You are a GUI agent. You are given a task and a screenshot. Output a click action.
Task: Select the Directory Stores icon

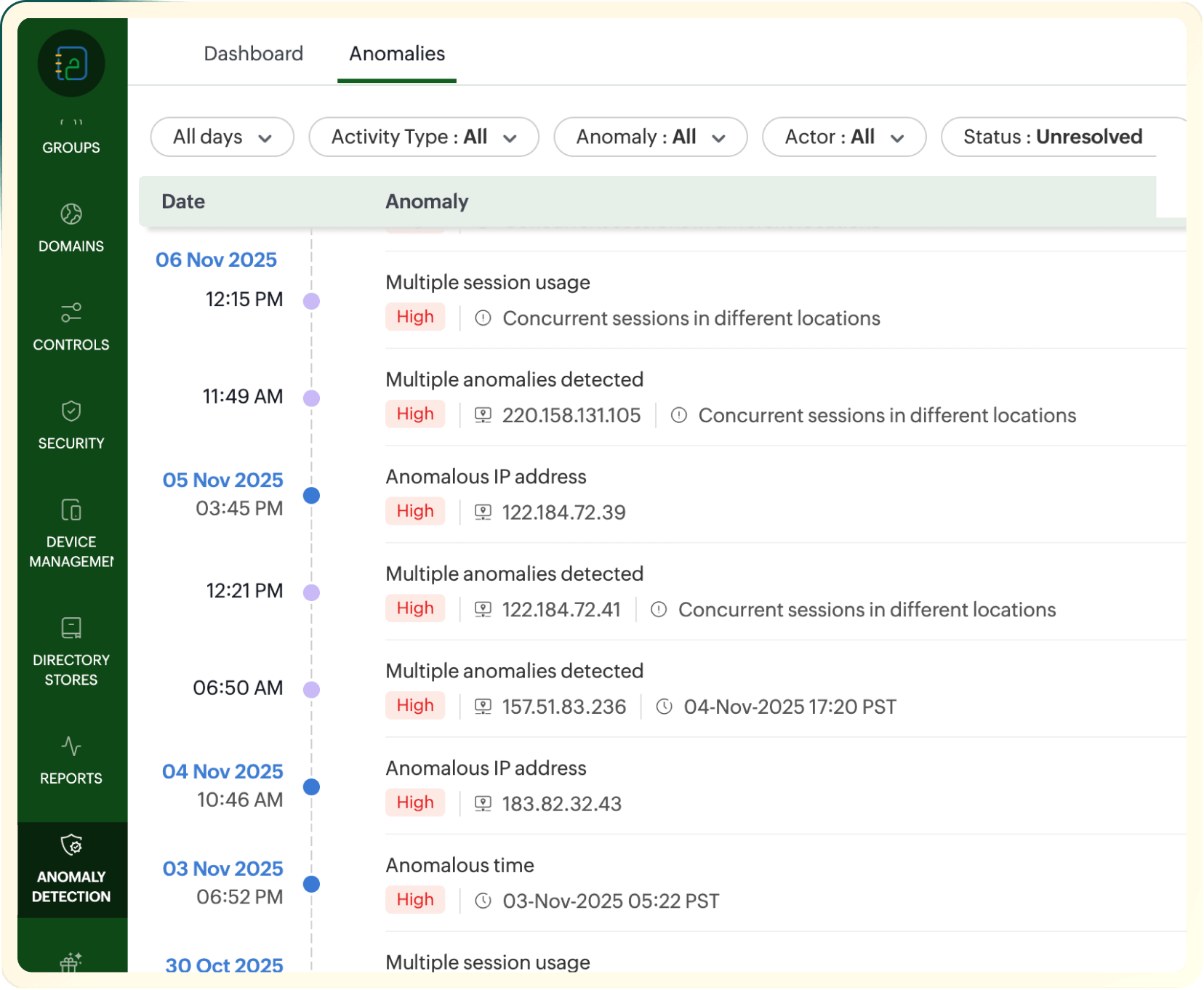71,643
